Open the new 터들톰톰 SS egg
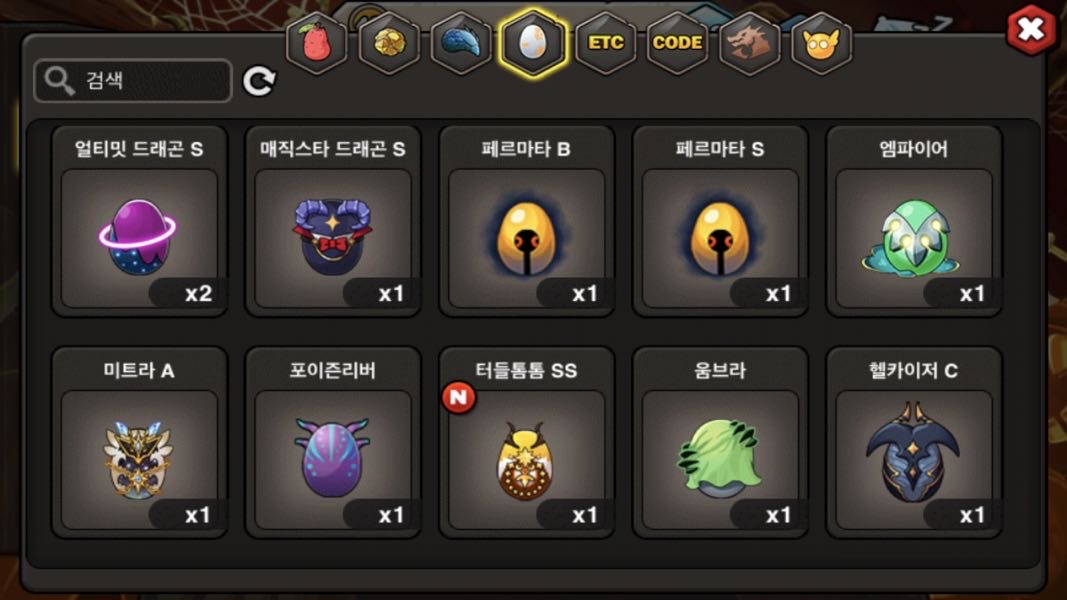1067x600 pixels. (527, 443)
